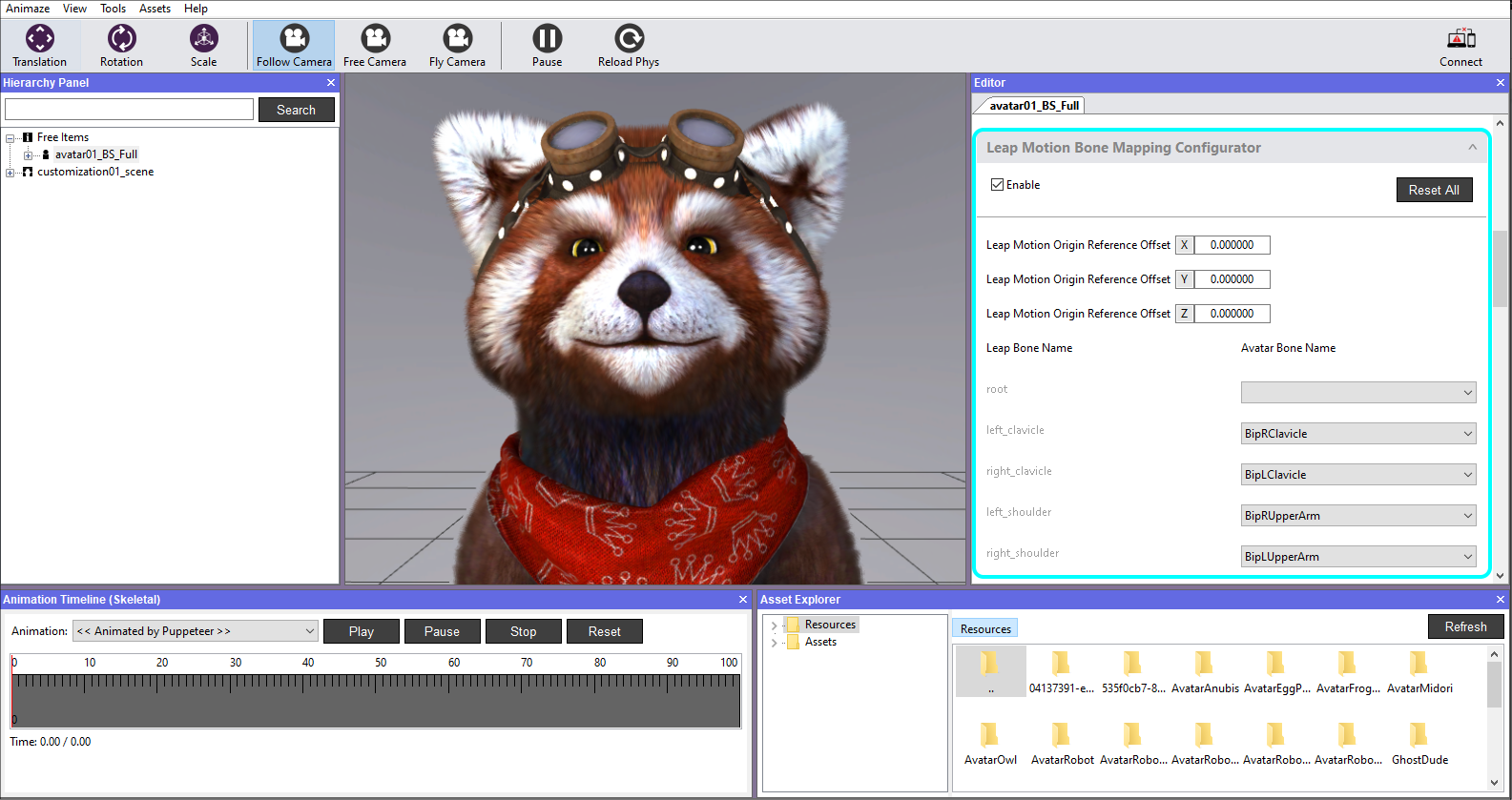Click the hierarchy search input field
1512x800 pixels.
pos(129,110)
